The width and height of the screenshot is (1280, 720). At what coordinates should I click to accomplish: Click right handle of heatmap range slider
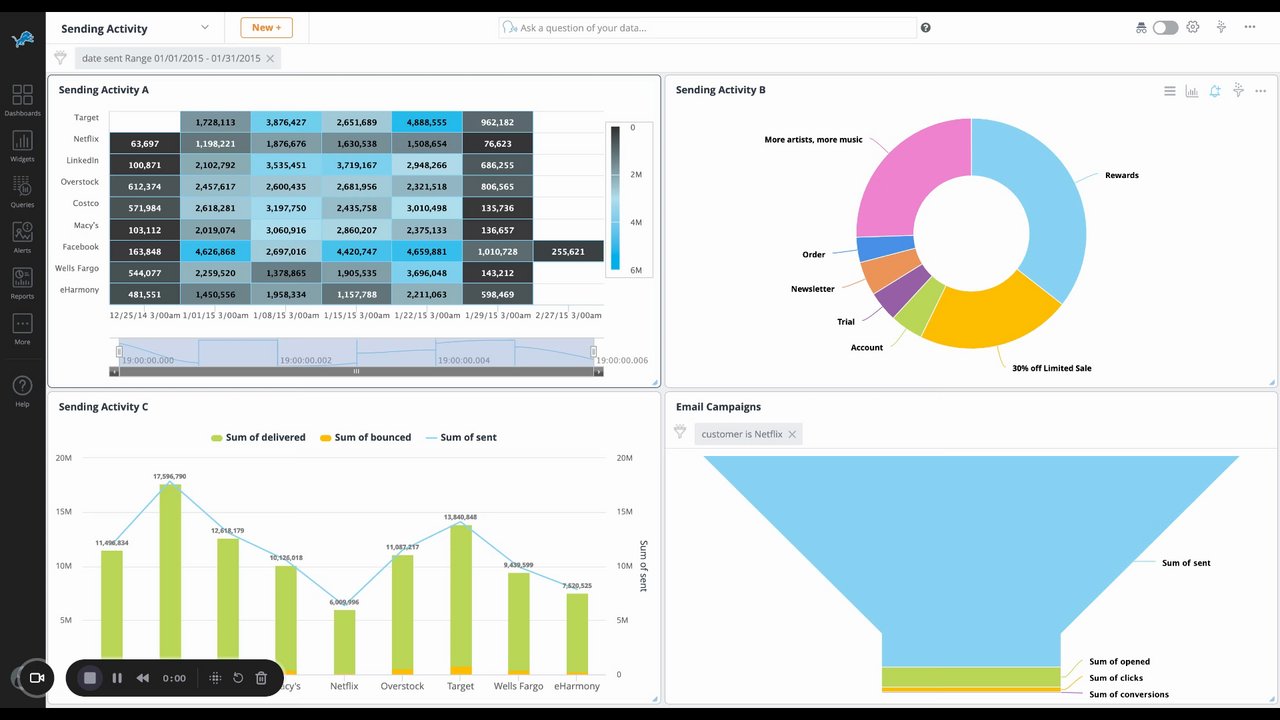[x=593, y=352]
